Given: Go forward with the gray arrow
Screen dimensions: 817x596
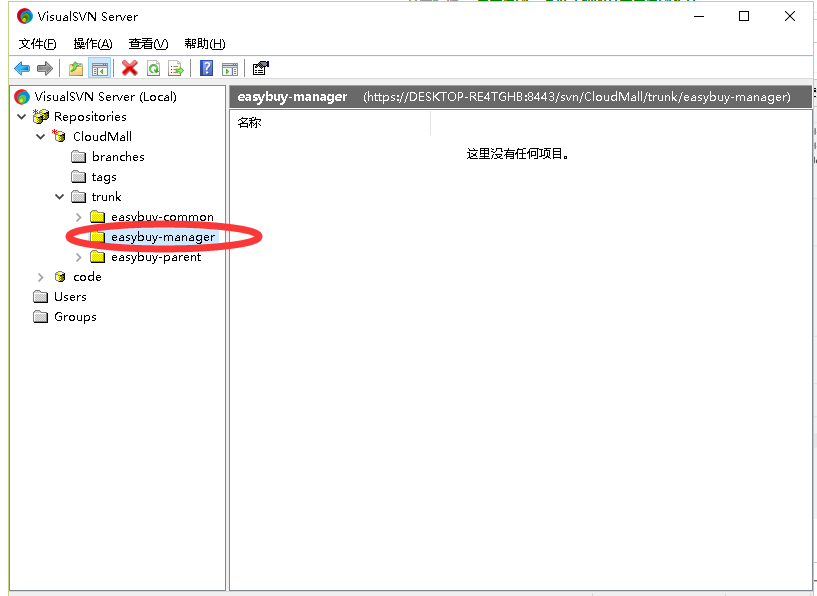Looking at the screenshot, I should [45, 68].
